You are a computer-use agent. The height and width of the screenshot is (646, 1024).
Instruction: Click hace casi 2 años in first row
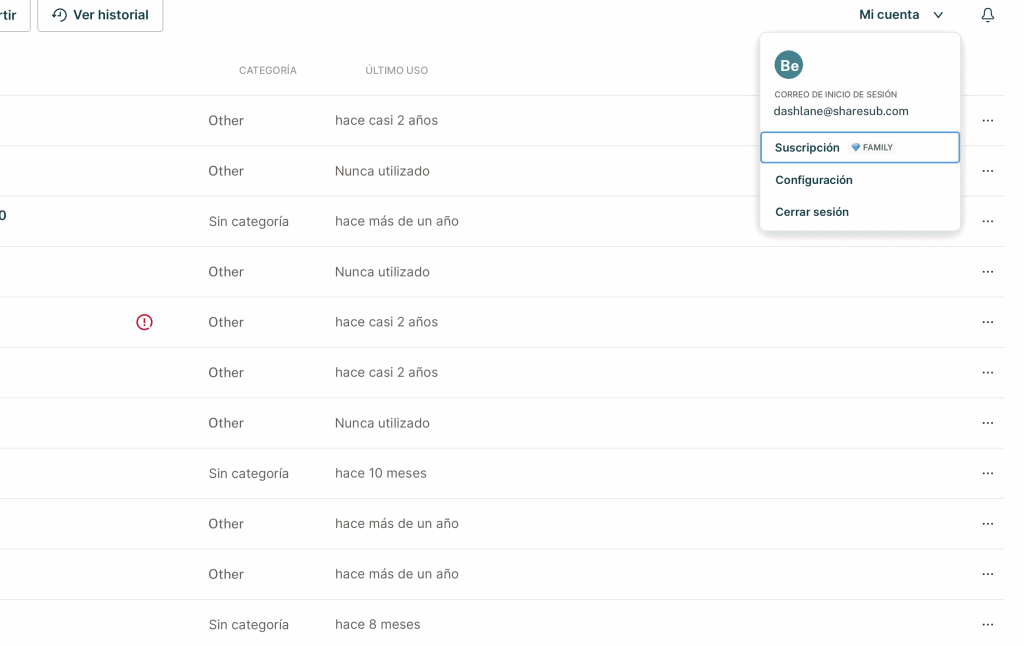click(x=387, y=120)
